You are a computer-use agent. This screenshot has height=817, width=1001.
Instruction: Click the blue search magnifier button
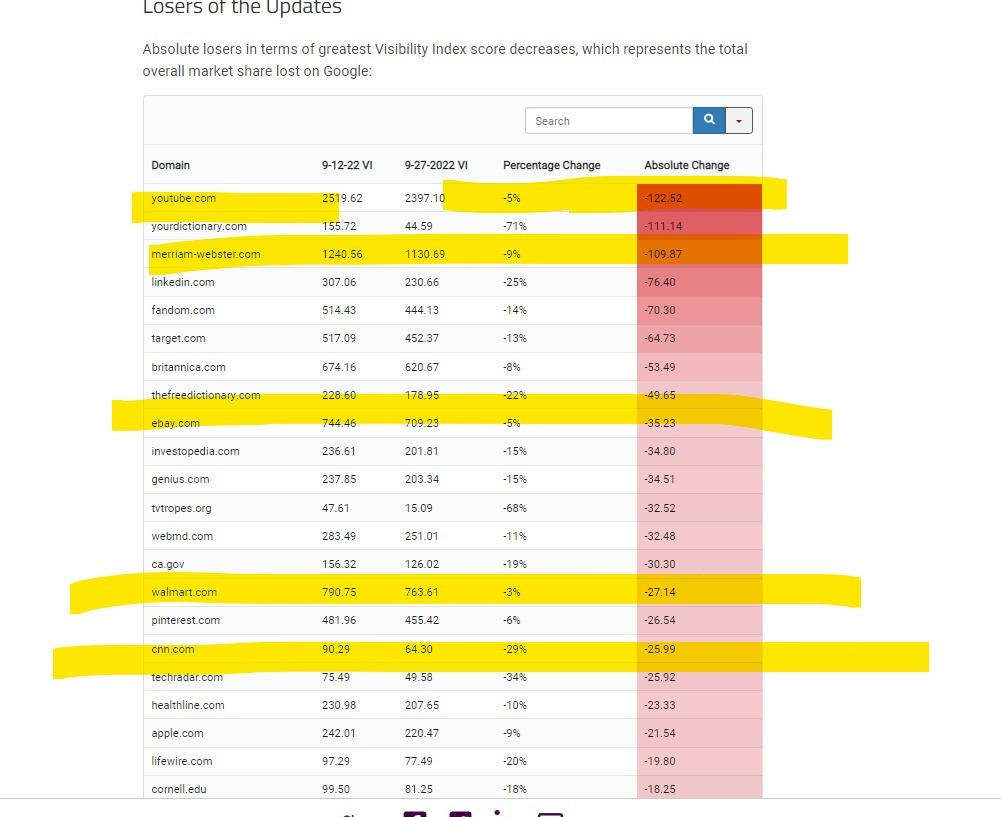click(709, 120)
